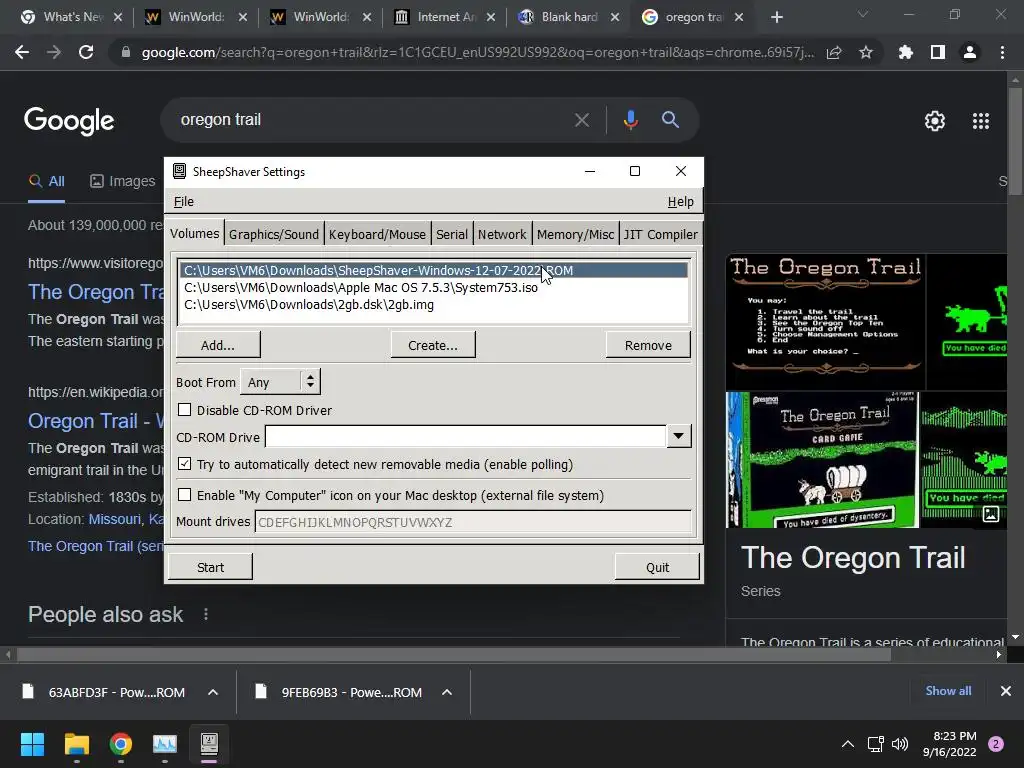This screenshot has width=1024, height=768.
Task: Open JIT Compiler tab
Action: pyautogui.click(x=660, y=234)
